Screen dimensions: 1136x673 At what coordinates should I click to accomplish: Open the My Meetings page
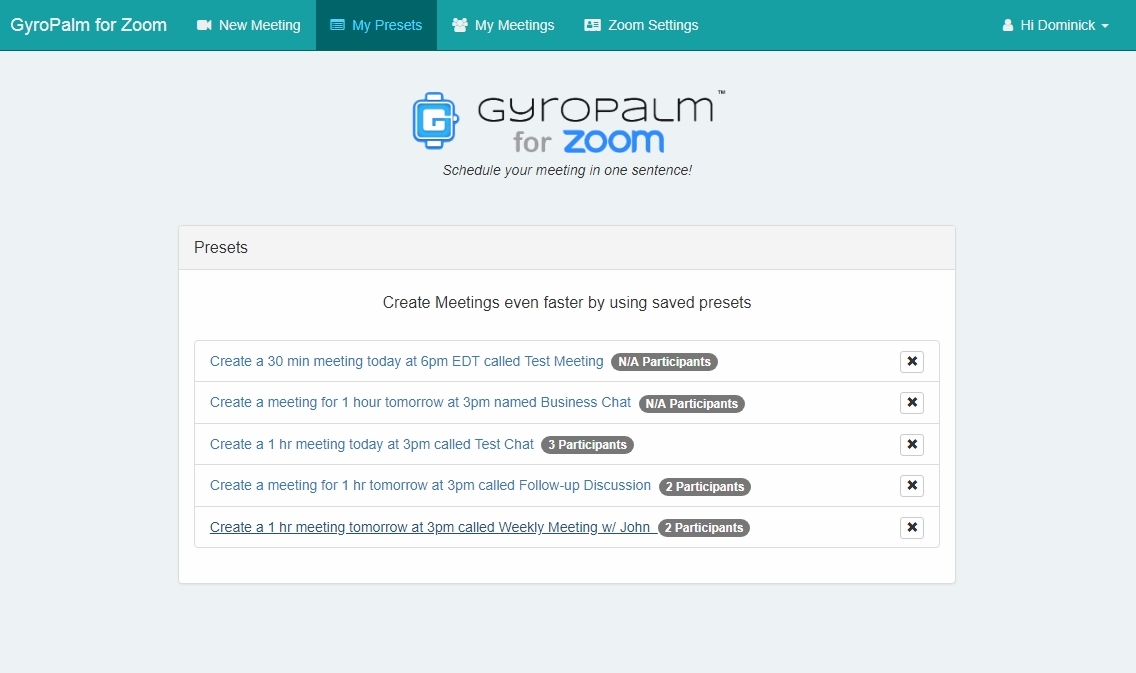(503, 25)
